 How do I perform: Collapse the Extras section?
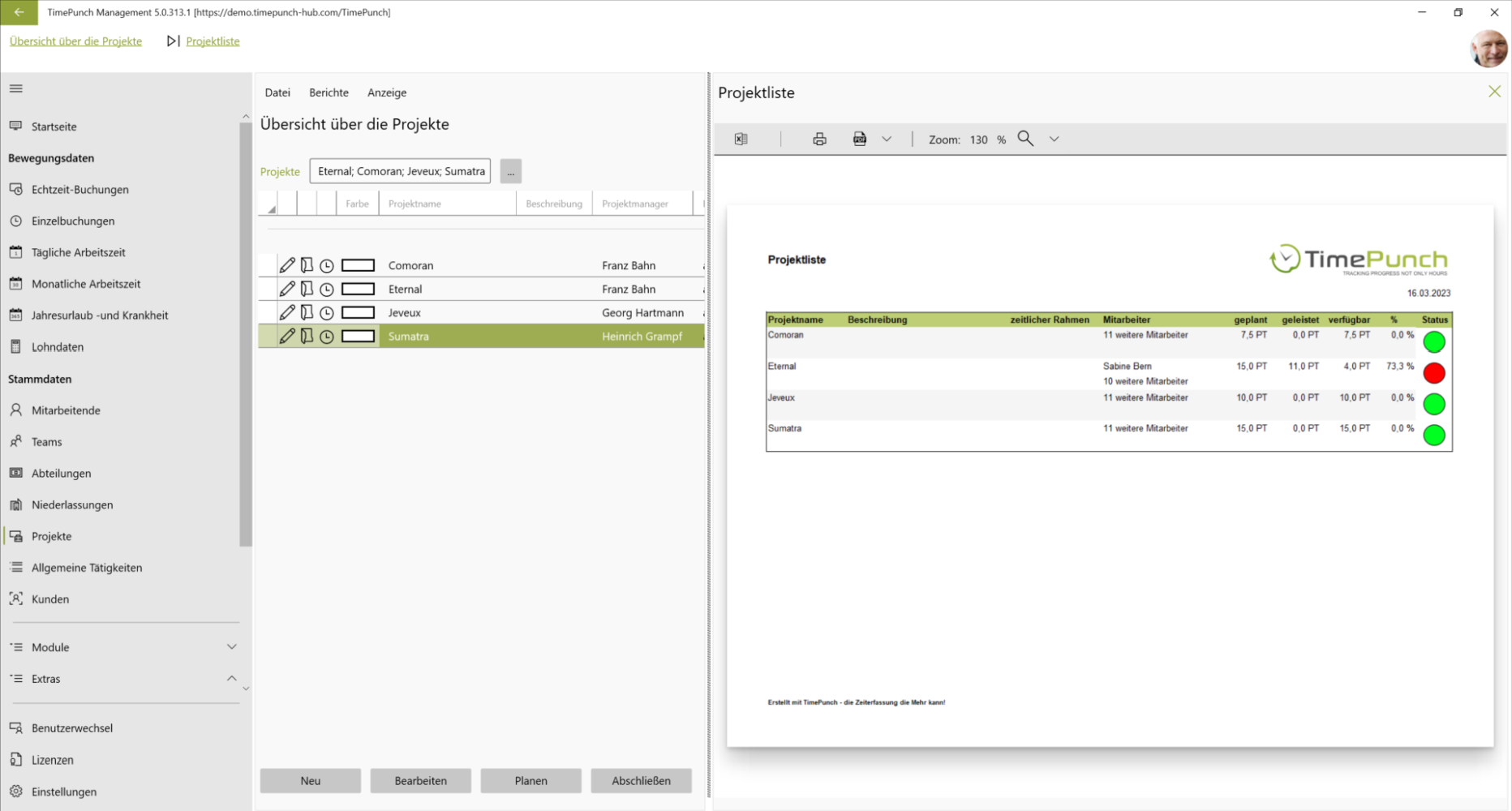(231, 679)
